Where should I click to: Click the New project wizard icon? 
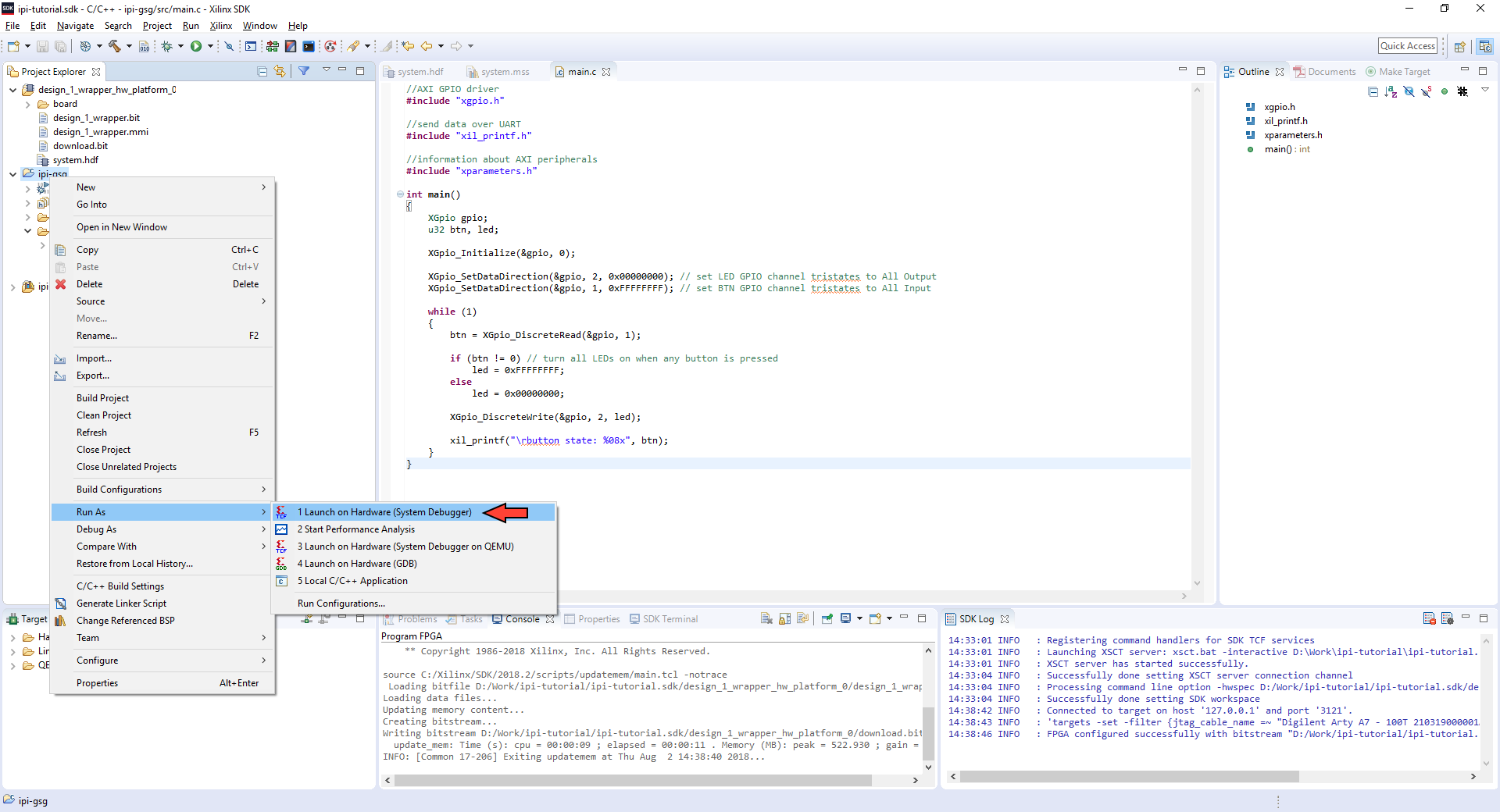(13, 46)
